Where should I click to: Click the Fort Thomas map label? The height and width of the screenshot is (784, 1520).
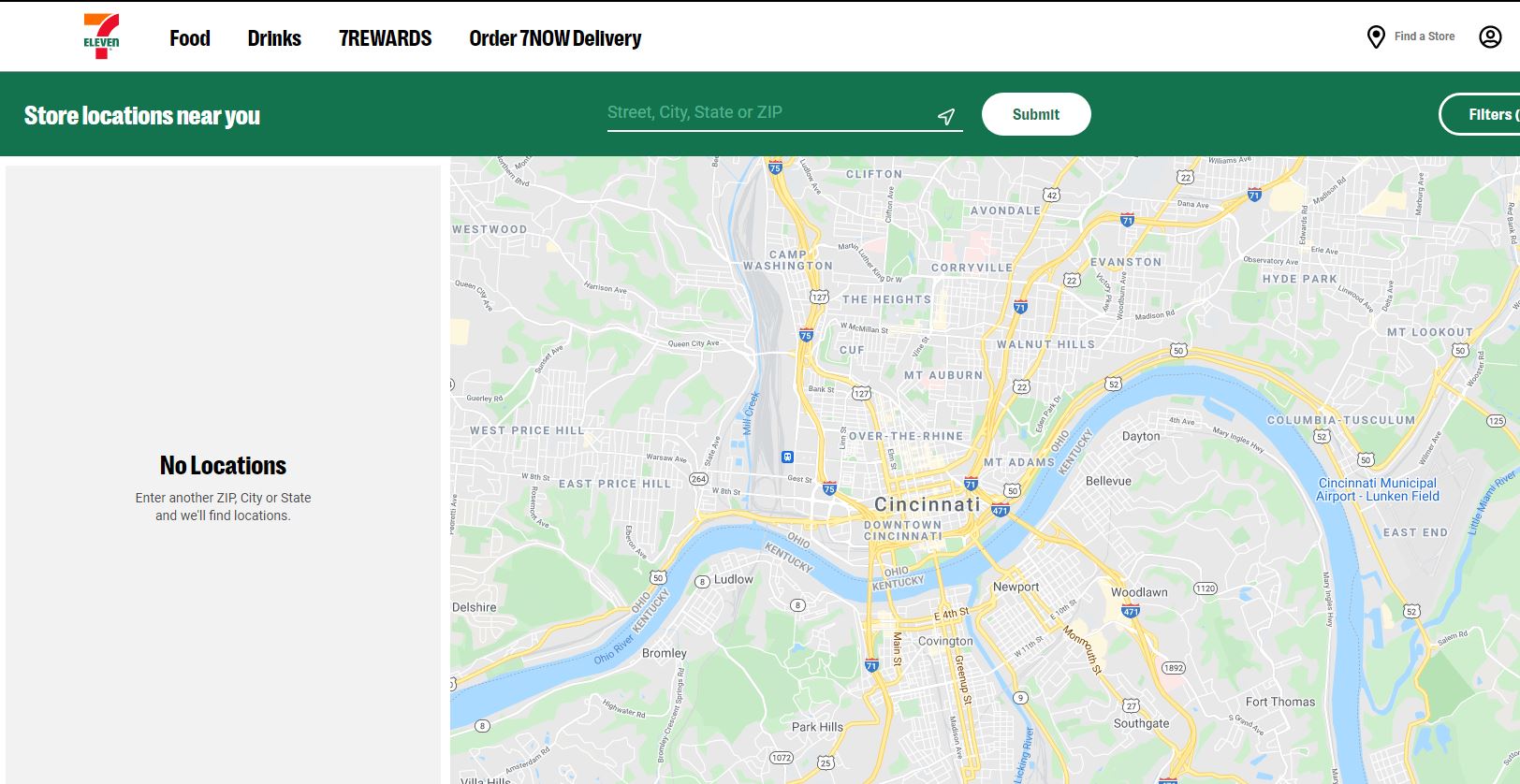1279,702
